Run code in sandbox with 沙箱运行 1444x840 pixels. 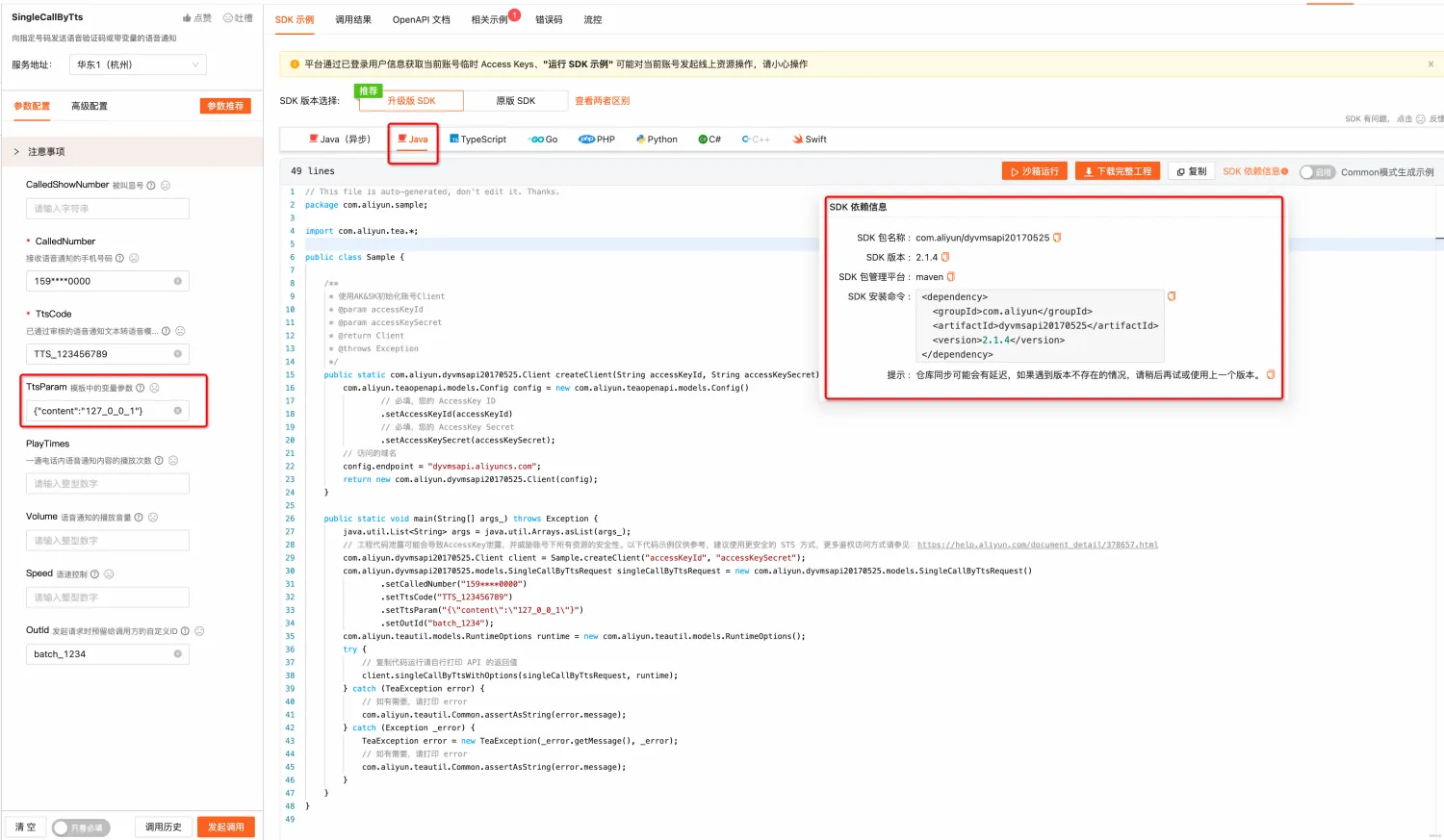(1035, 171)
